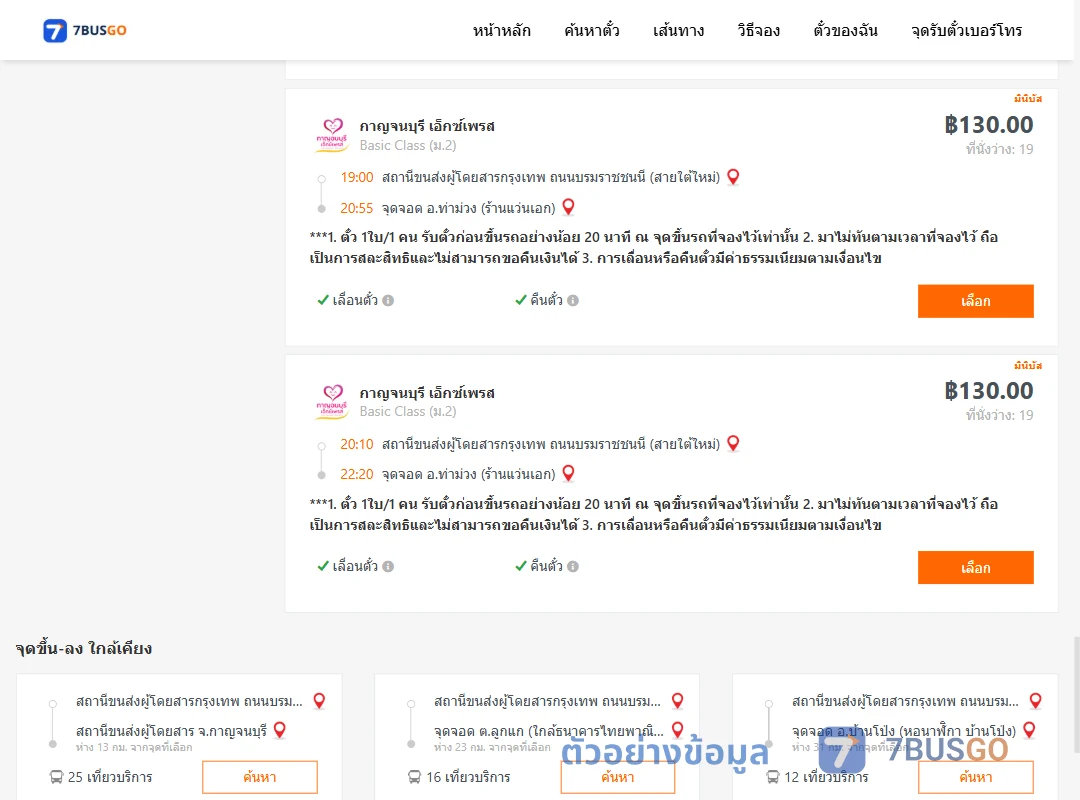
Task: Open map pin beside จุดจอด อ.บ้านโป่ง
Action: click(x=1029, y=730)
